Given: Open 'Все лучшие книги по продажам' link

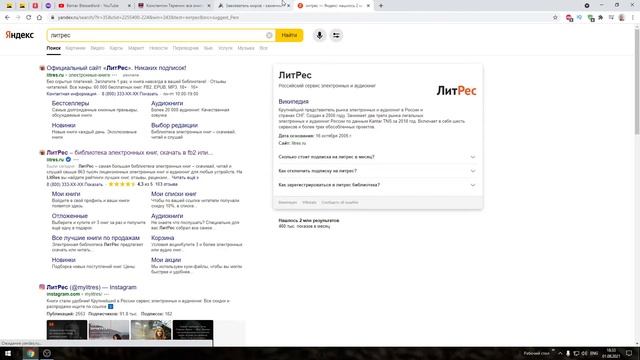Looking at the screenshot, I should tap(96, 238).
